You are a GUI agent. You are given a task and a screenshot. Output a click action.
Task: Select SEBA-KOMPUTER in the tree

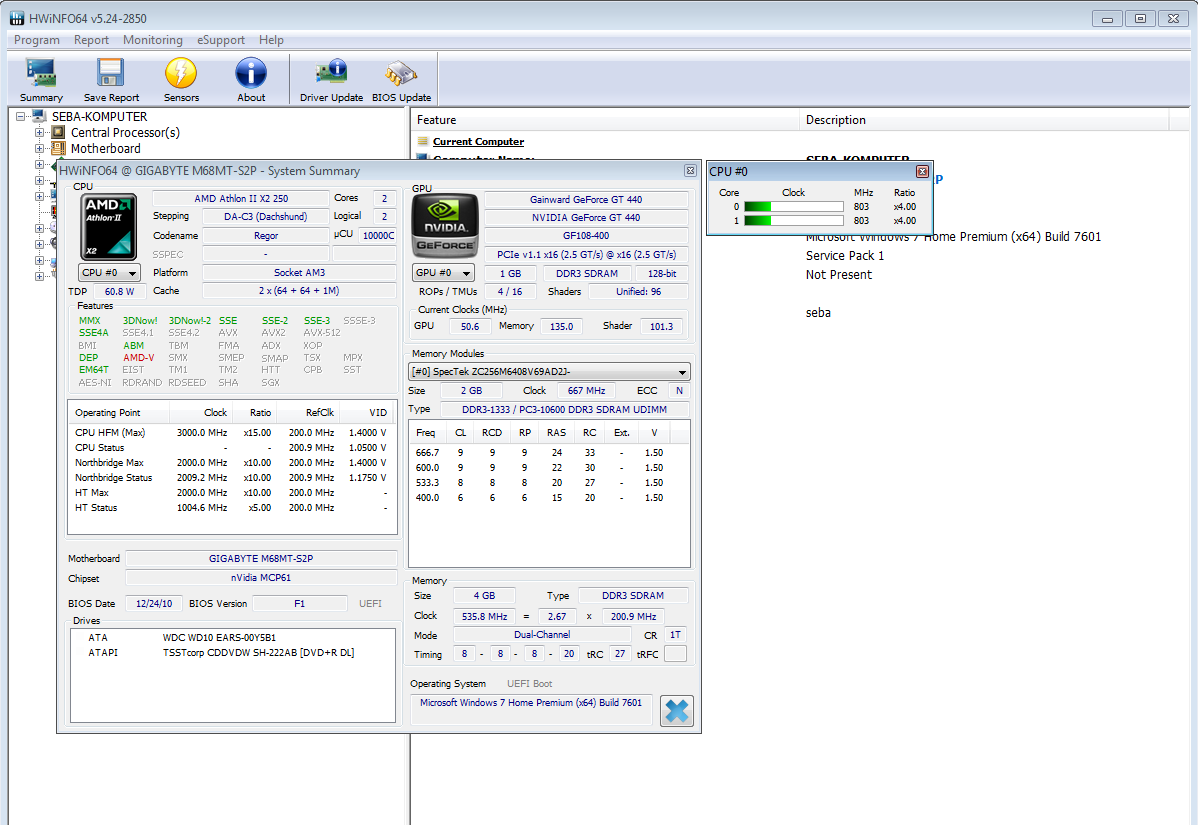pyautogui.click(x=99, y=117)
